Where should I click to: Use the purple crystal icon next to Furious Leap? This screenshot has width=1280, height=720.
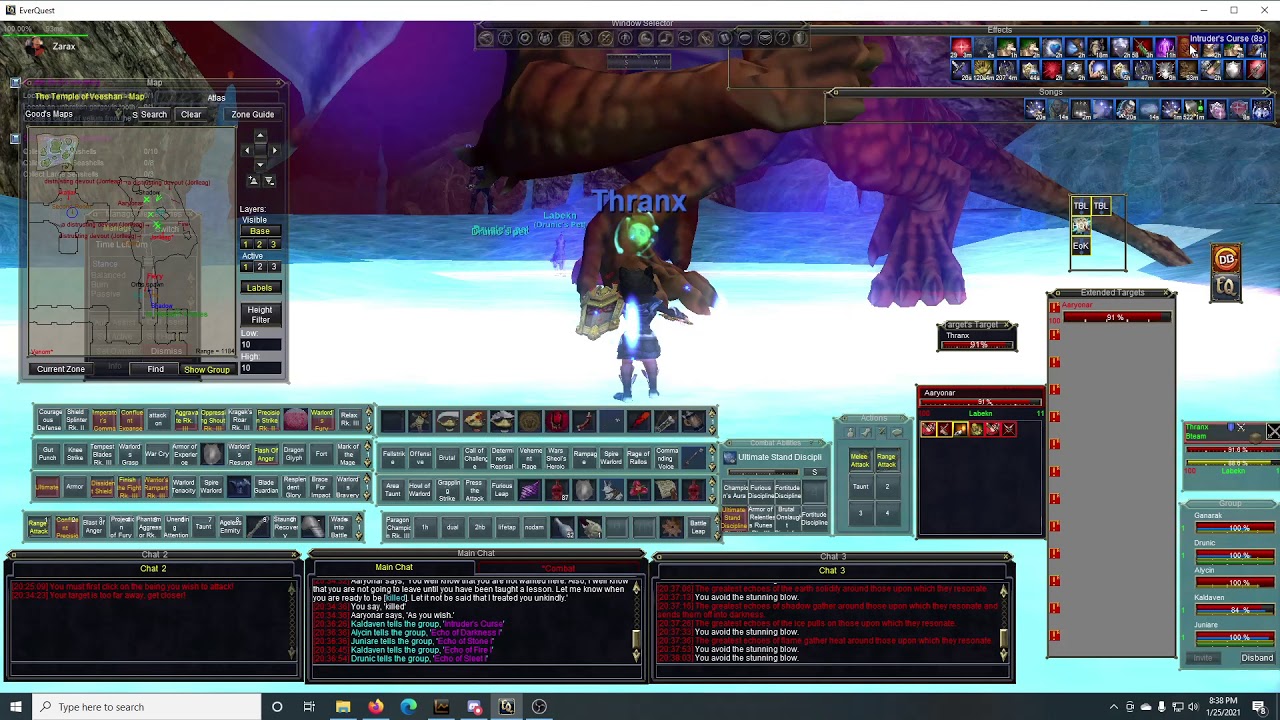pyautogui.click(x=529, y=490)
